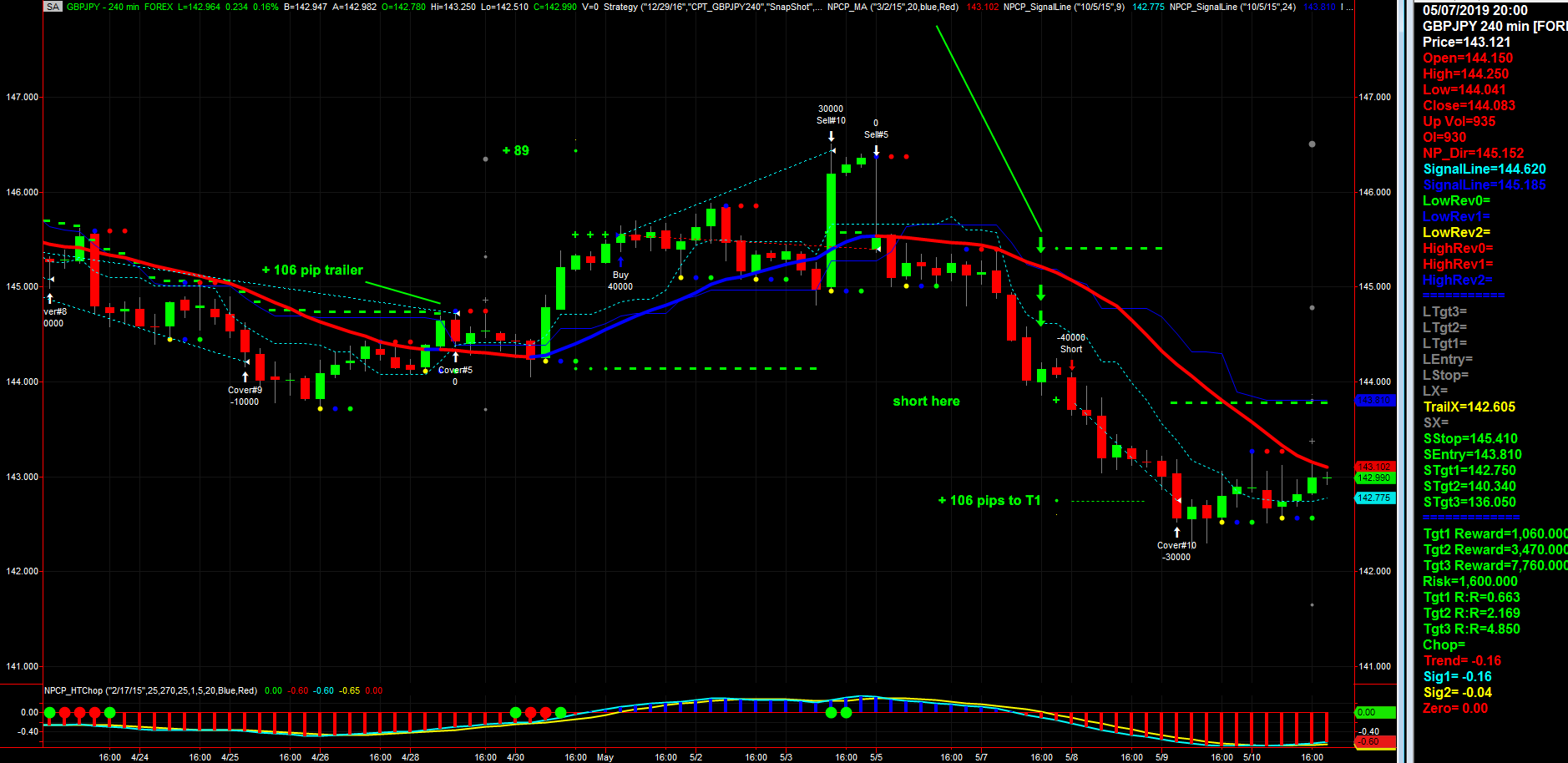Select the red -0.60 tag in the indicator pane
Screen dimensions: 1568x763
pyautogui.click(x=1374, y=741)
